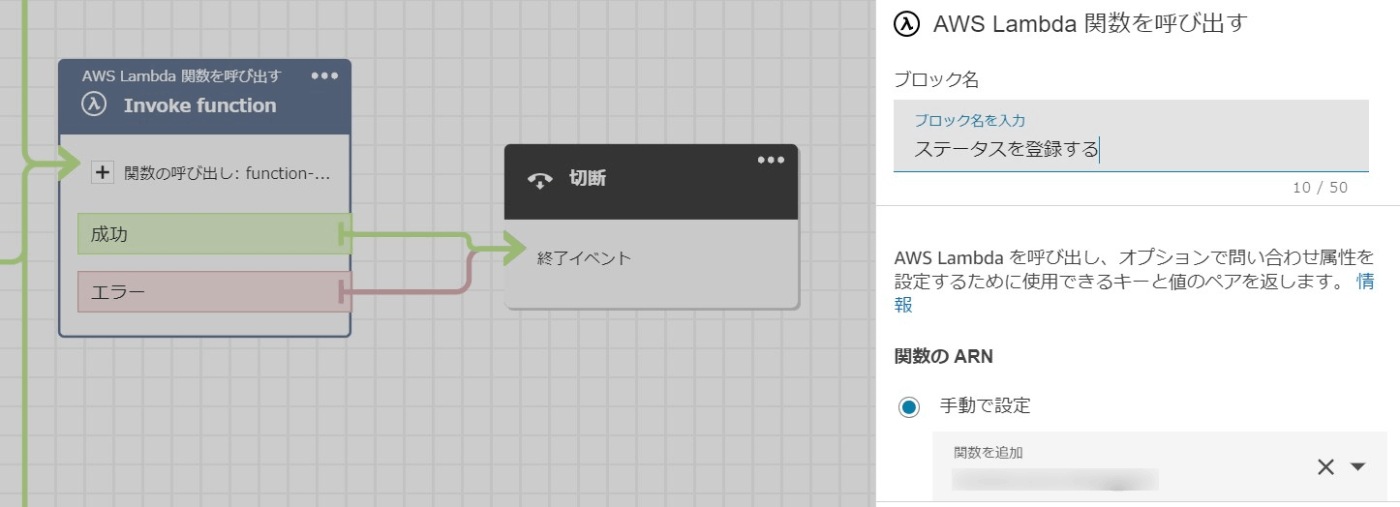Click the エラー branch output
1400x507 pixels.
(214, 292)
